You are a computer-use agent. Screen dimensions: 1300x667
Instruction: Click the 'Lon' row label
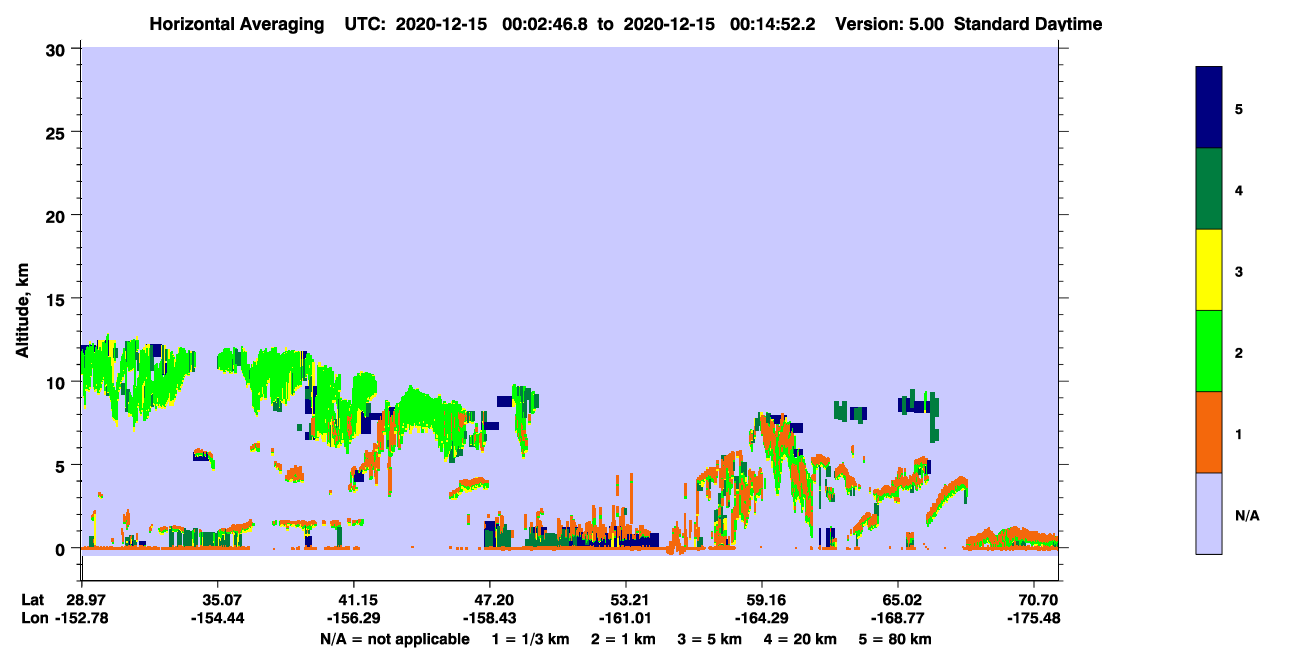click(34, 619)
